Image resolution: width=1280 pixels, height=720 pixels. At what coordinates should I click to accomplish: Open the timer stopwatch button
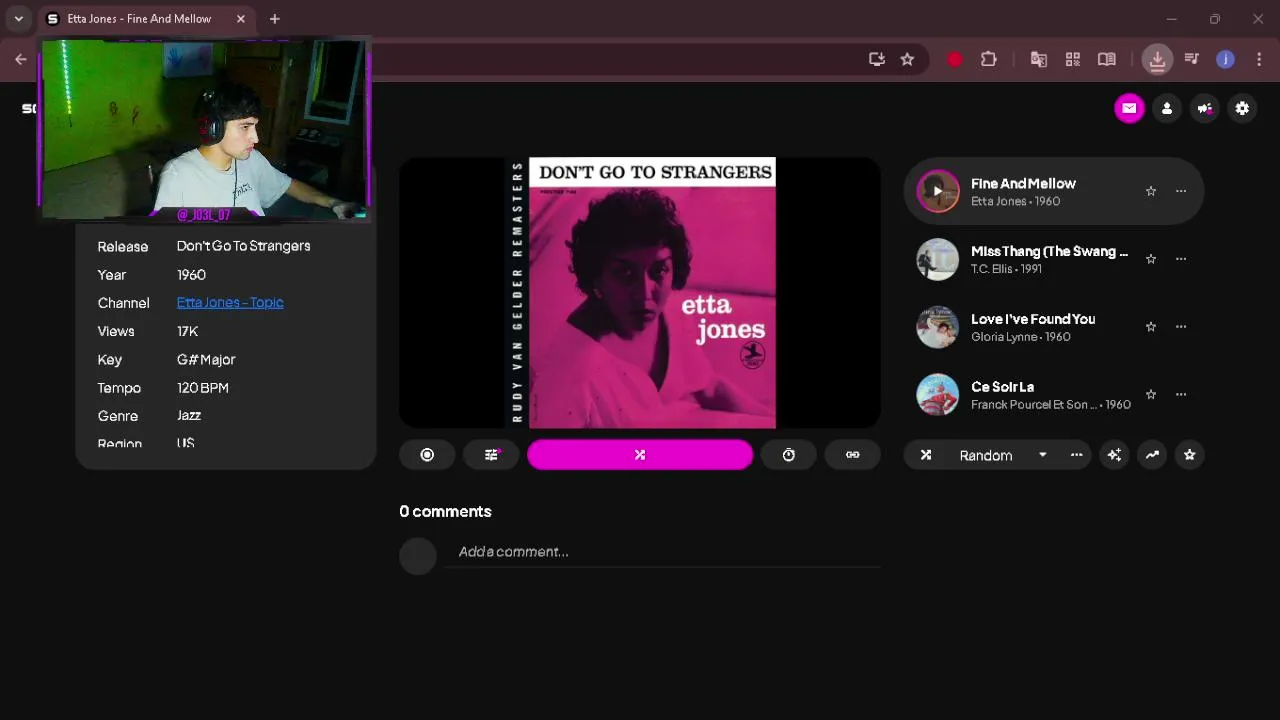pos(789,455)
